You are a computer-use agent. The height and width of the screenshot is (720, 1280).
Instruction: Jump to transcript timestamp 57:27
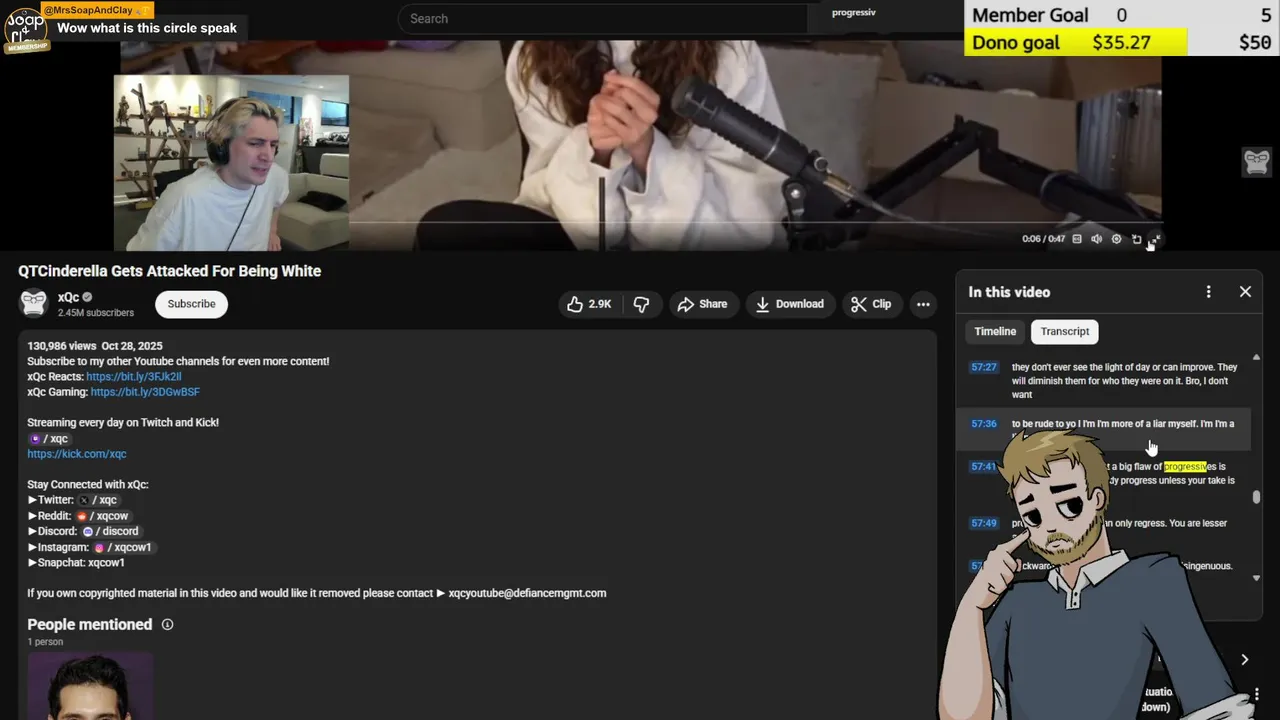(984, 367)
